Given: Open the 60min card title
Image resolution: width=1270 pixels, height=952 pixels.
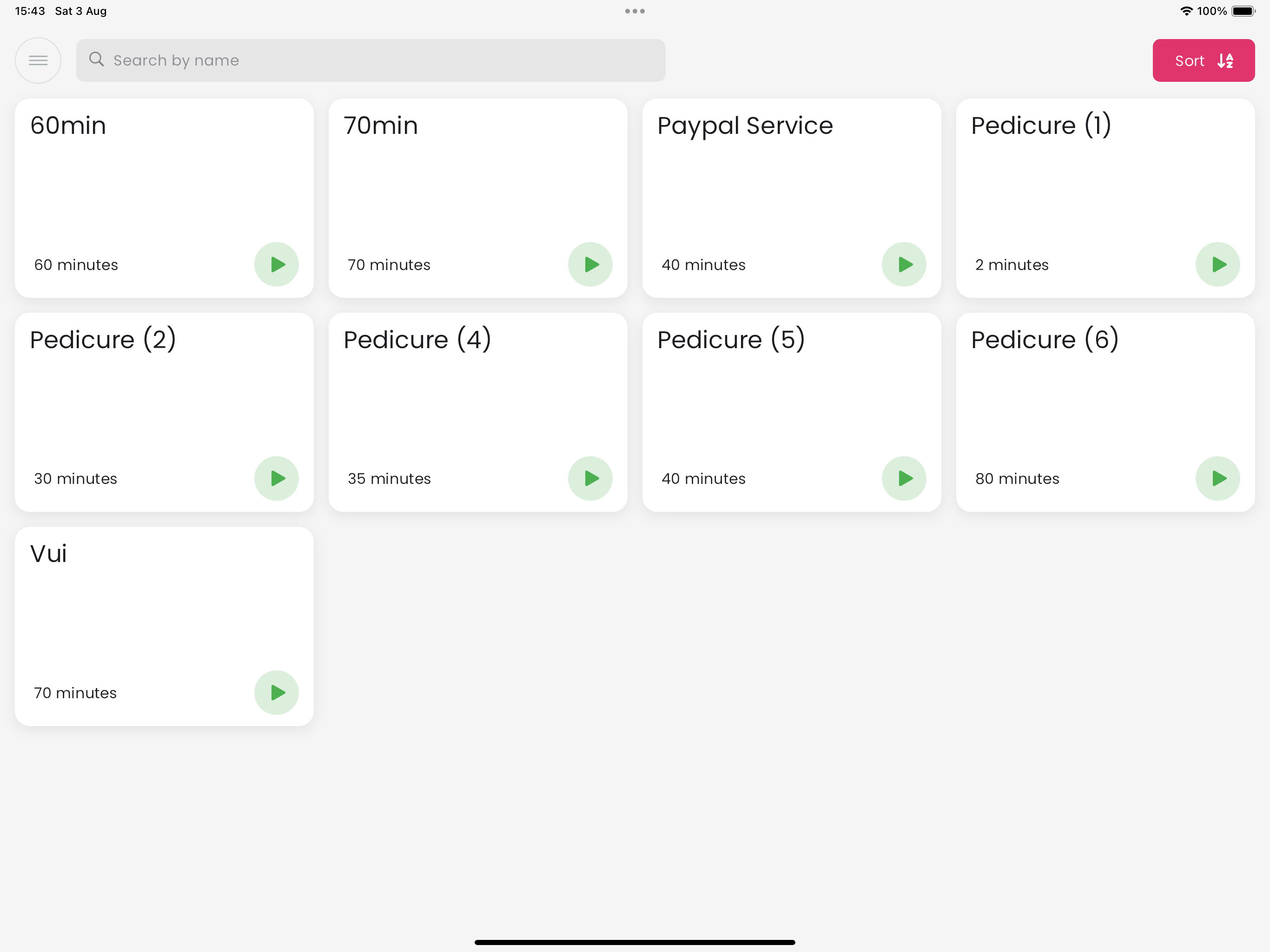Looking at the screenshot, I should click(68, 126).
